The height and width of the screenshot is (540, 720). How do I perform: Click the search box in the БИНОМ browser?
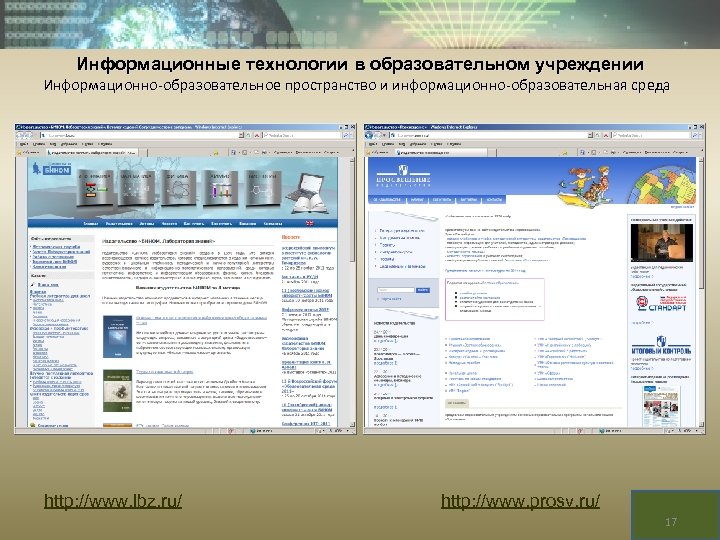[302, 135]
